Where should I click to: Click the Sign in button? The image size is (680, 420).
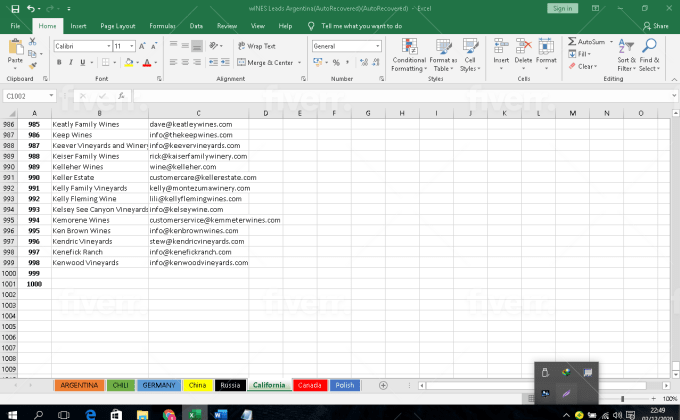tap(561, 8)
